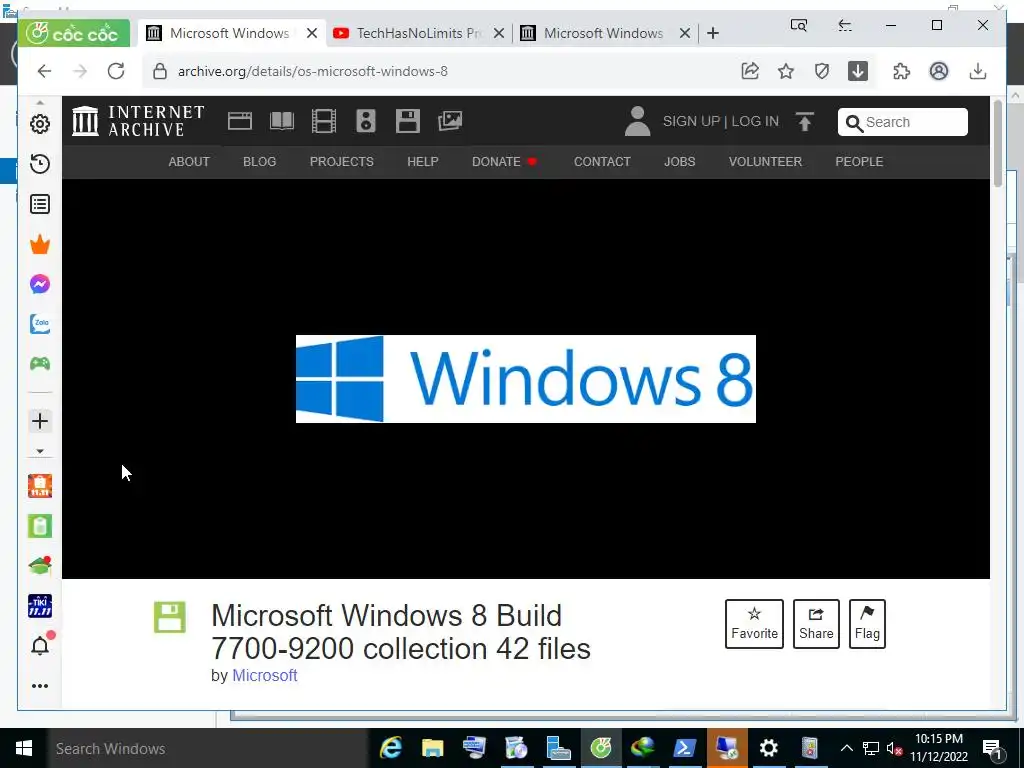Click the Windows 8 logo image
Image resolution: width=1024 pixels, height=768 pixels.
[526, 379]
